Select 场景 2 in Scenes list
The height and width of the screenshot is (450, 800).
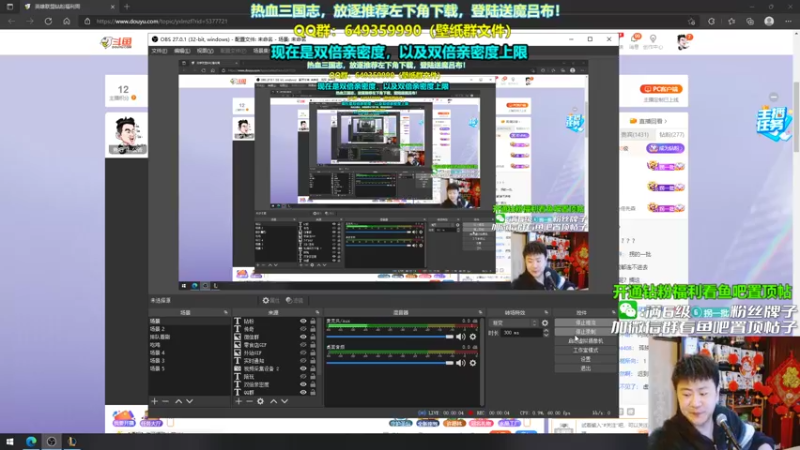coord(189,329)
